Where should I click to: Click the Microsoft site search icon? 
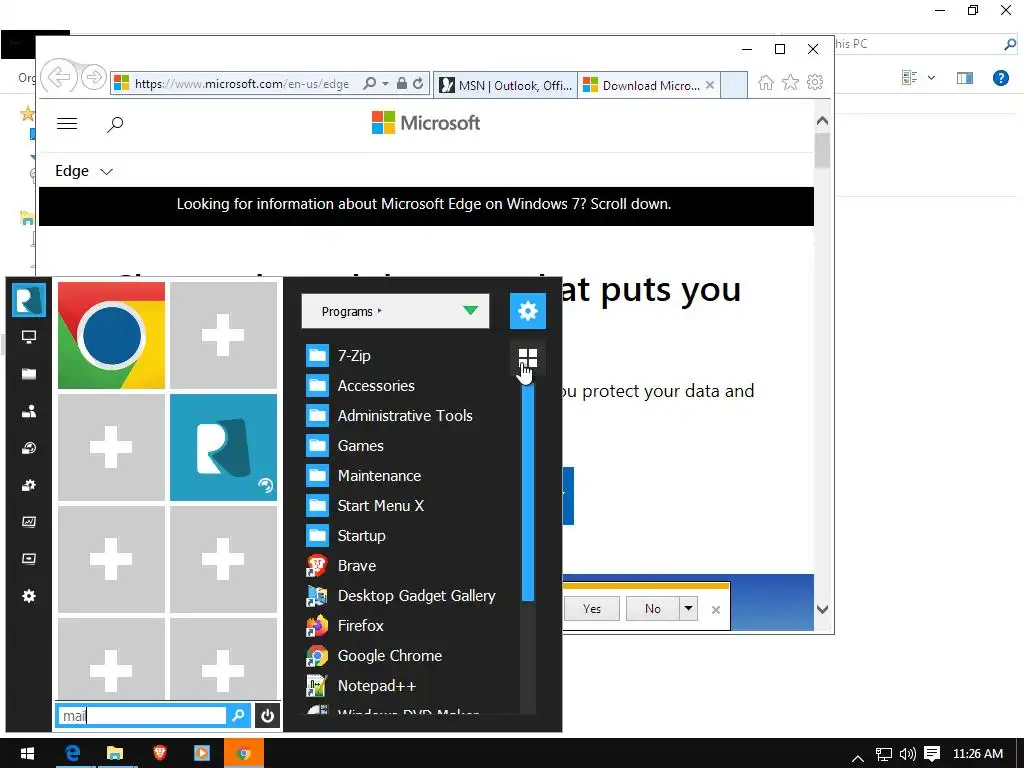click(x=115, y=124)
